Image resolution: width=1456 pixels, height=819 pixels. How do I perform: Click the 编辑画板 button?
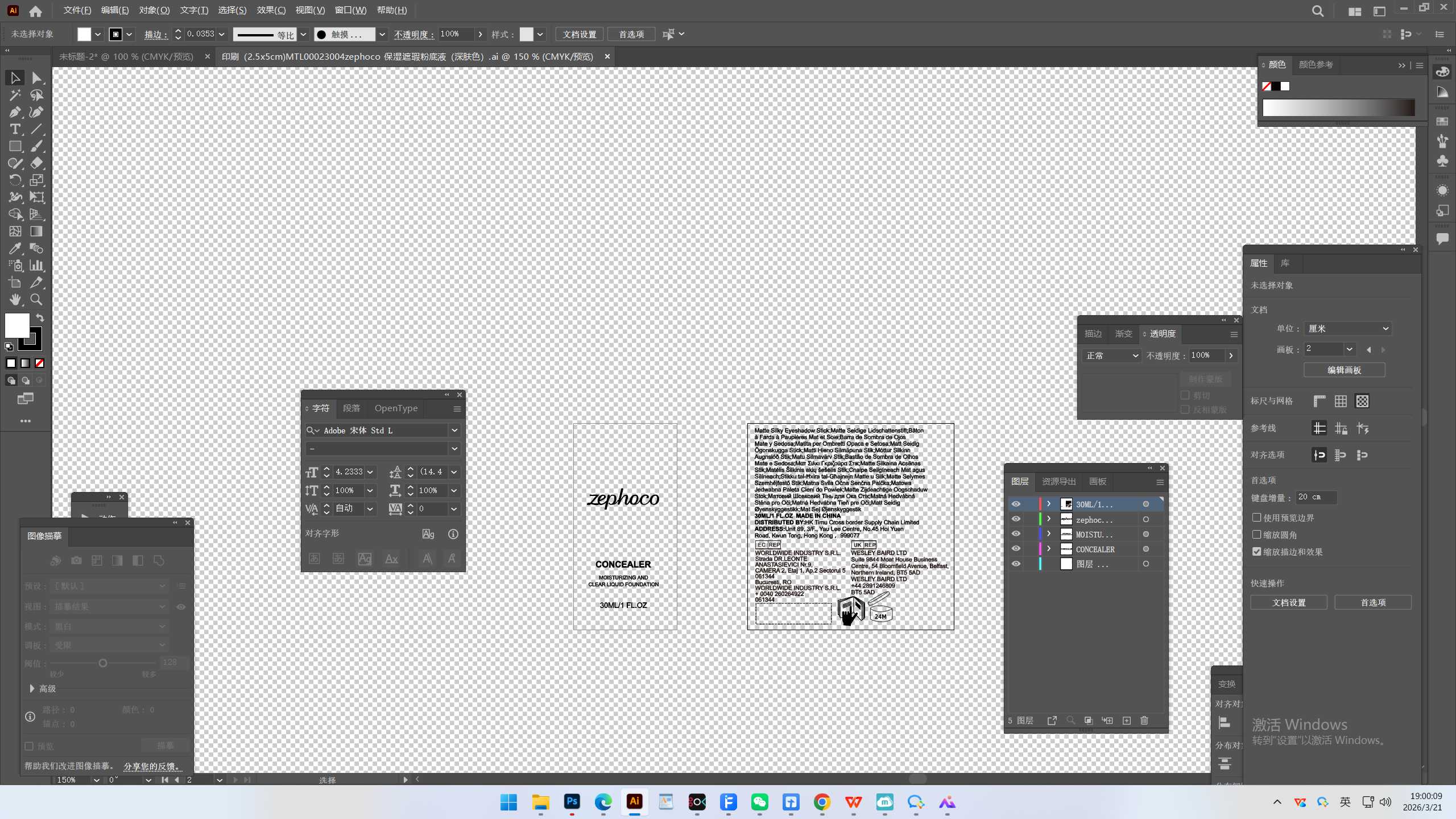click(x=1344, y=370)
